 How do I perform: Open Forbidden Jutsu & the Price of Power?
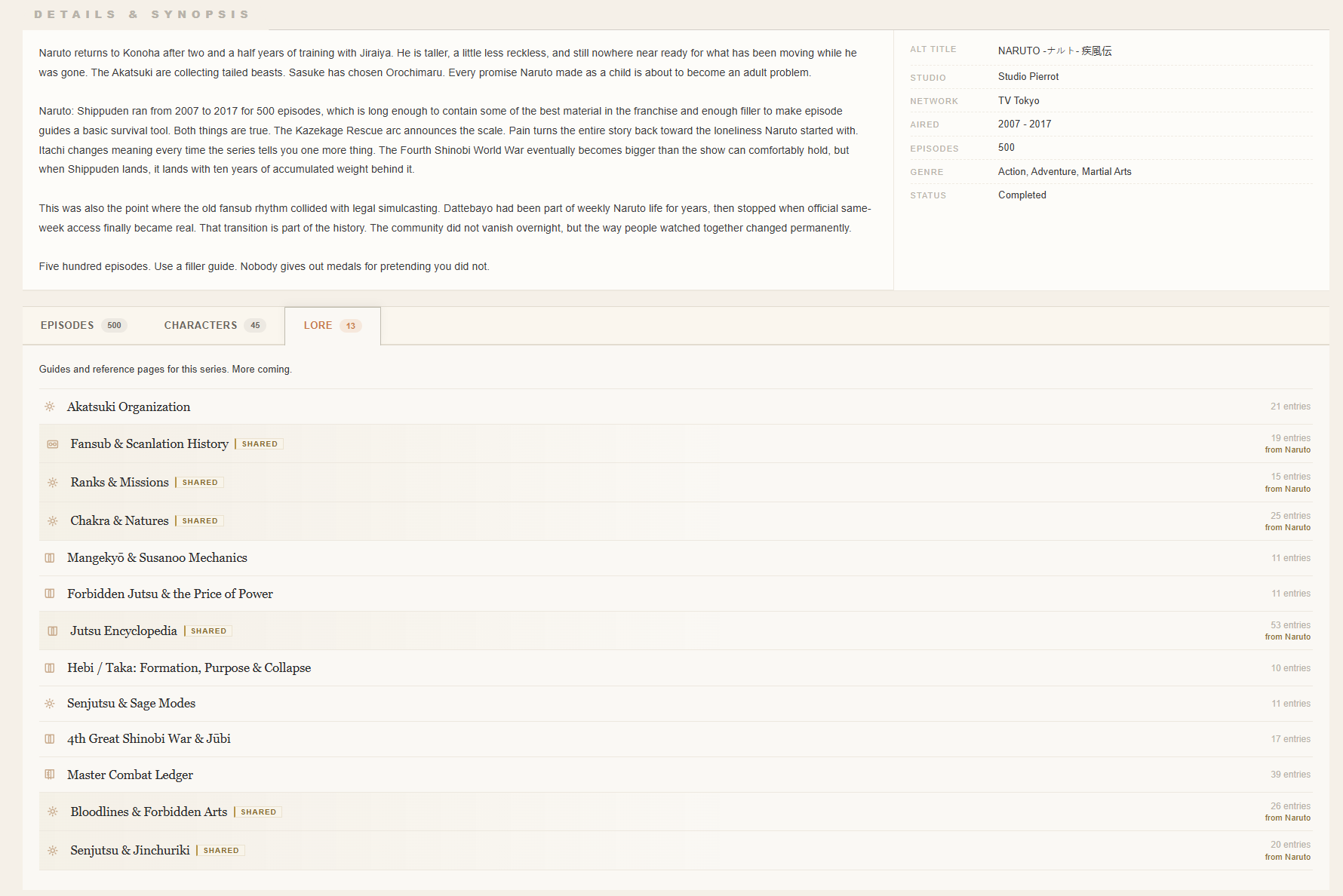tap(170, 594)
